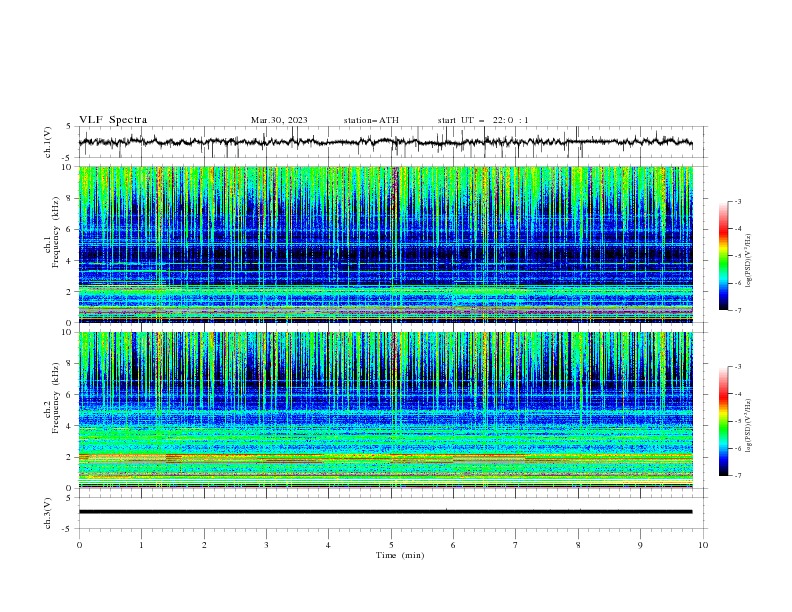Click time axis tick label "7"
The image size is (792, 612).
516,545
